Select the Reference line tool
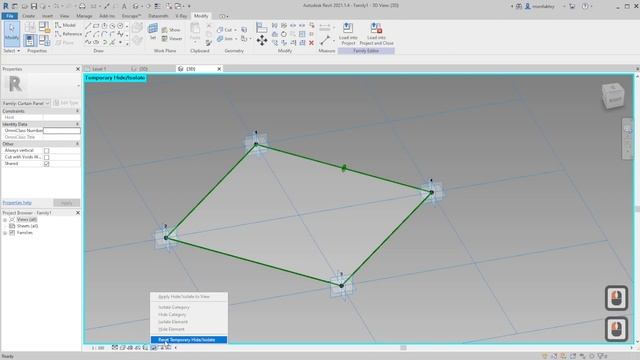Viewport: 640px width, 360px height. pos(68,34)
